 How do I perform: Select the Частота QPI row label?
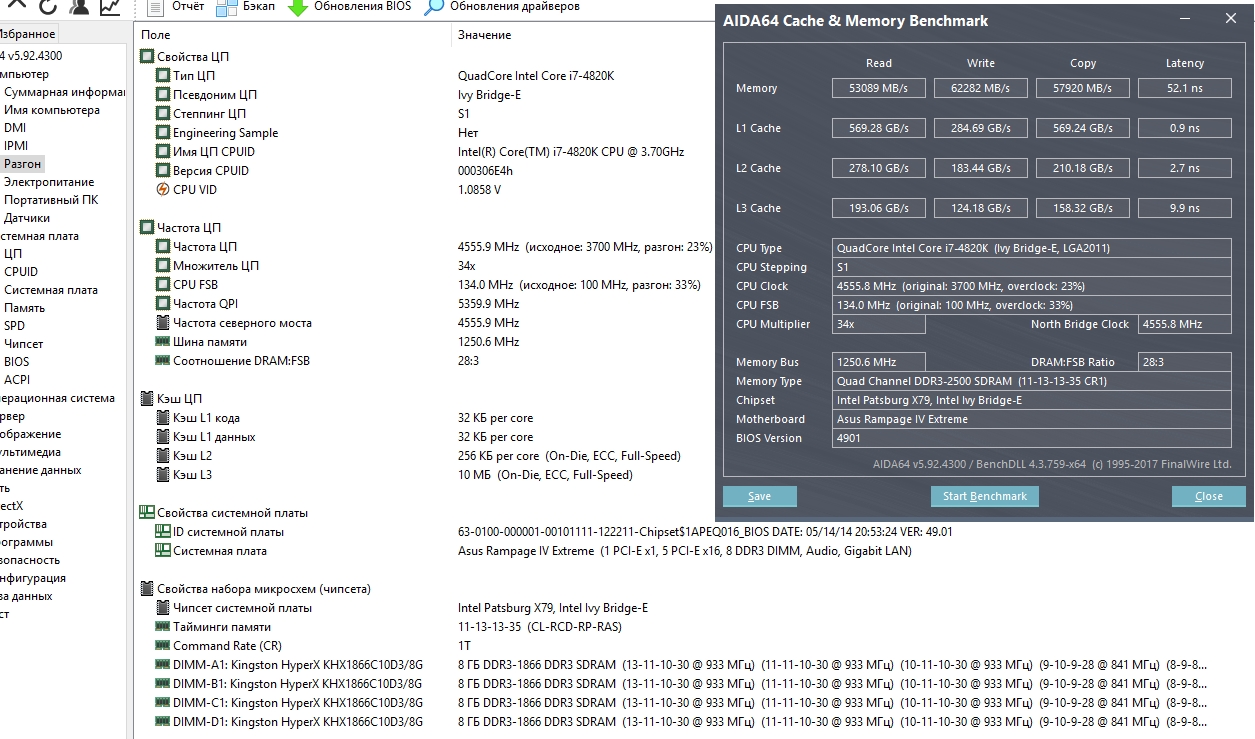point(206,304)
